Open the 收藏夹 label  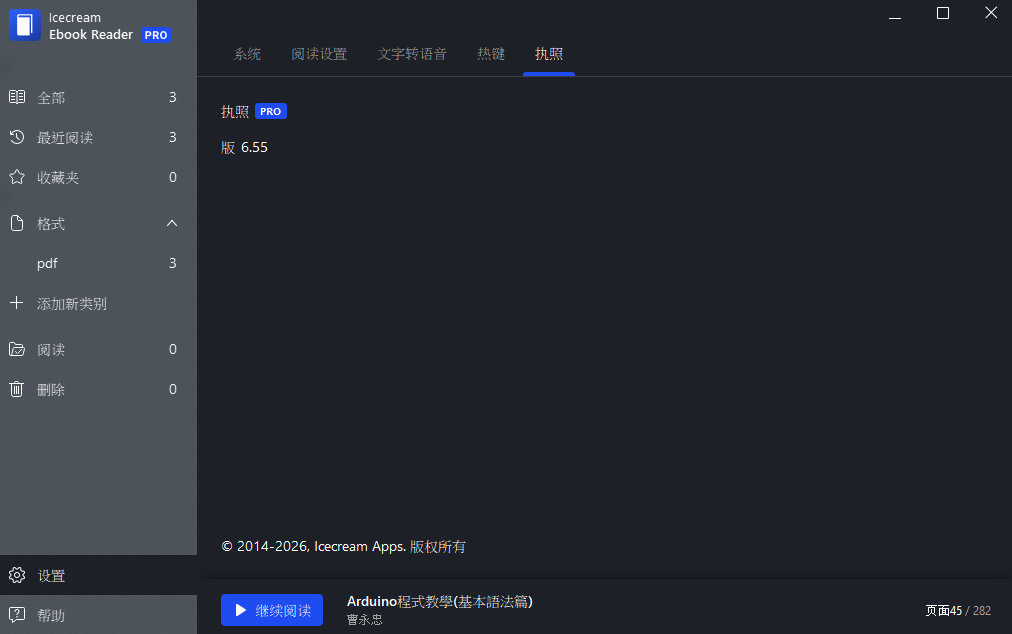coord(57,178)
